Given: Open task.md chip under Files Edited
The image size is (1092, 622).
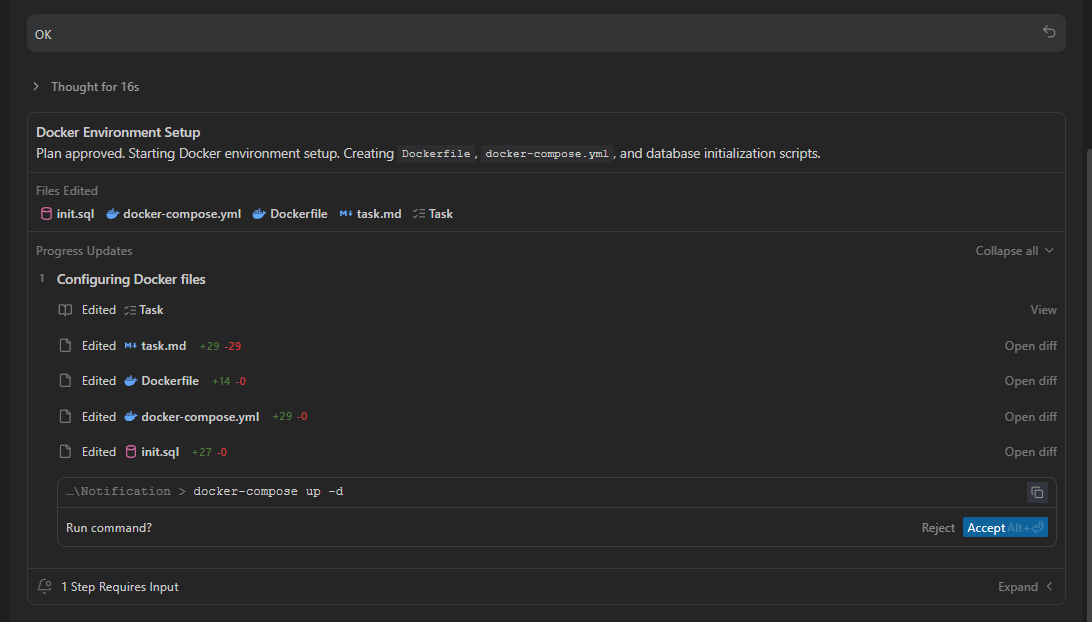Looking at the screenshot, I should point(370,214).
